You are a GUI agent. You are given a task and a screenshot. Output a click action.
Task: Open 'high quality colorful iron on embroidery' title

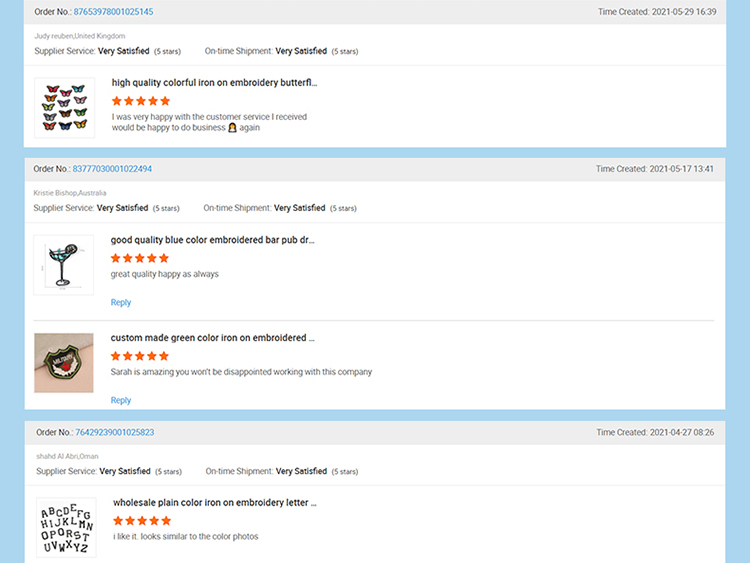(x=214, y=83)
